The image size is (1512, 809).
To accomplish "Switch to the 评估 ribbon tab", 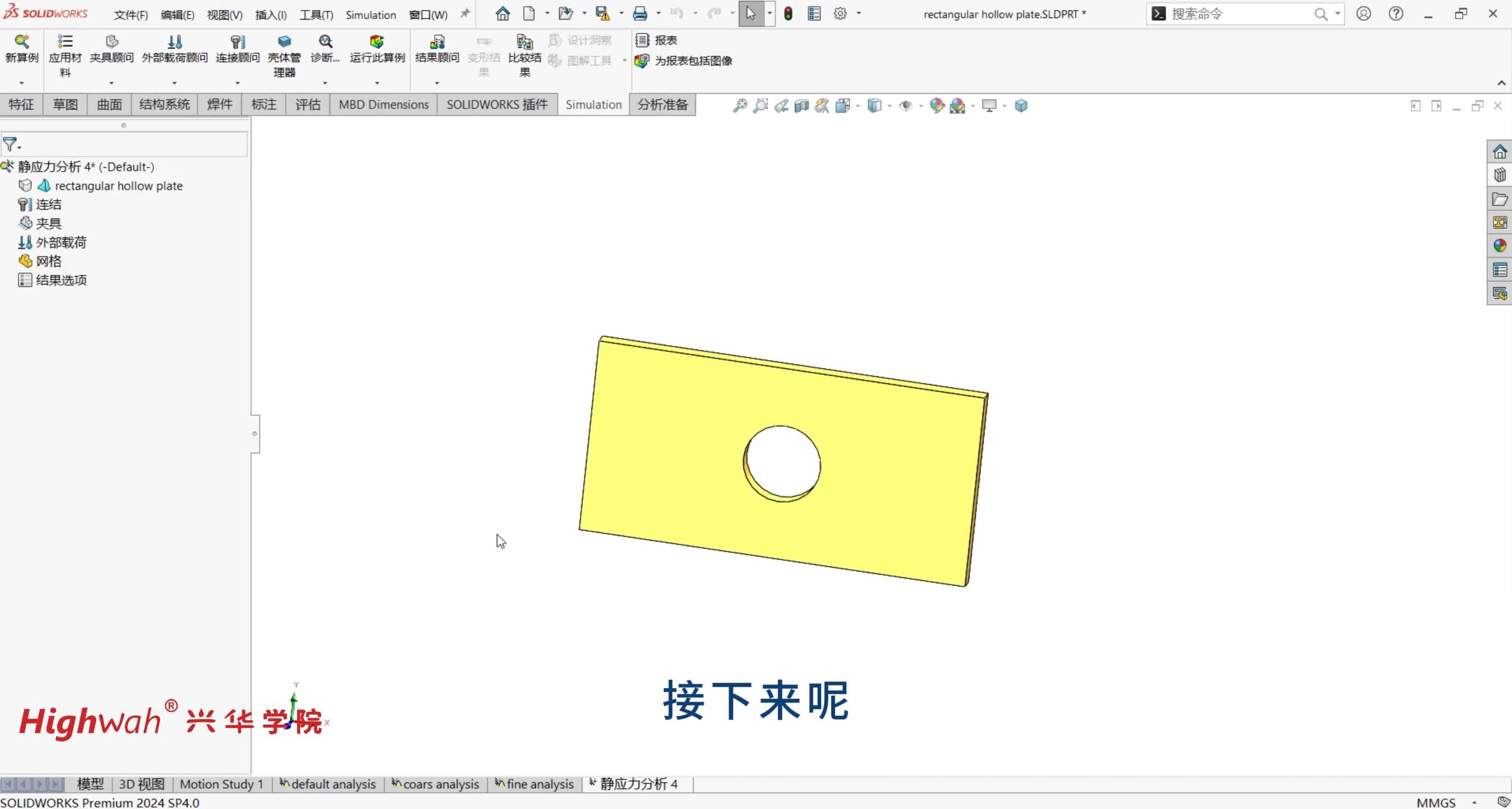I will tap(308, 104).
